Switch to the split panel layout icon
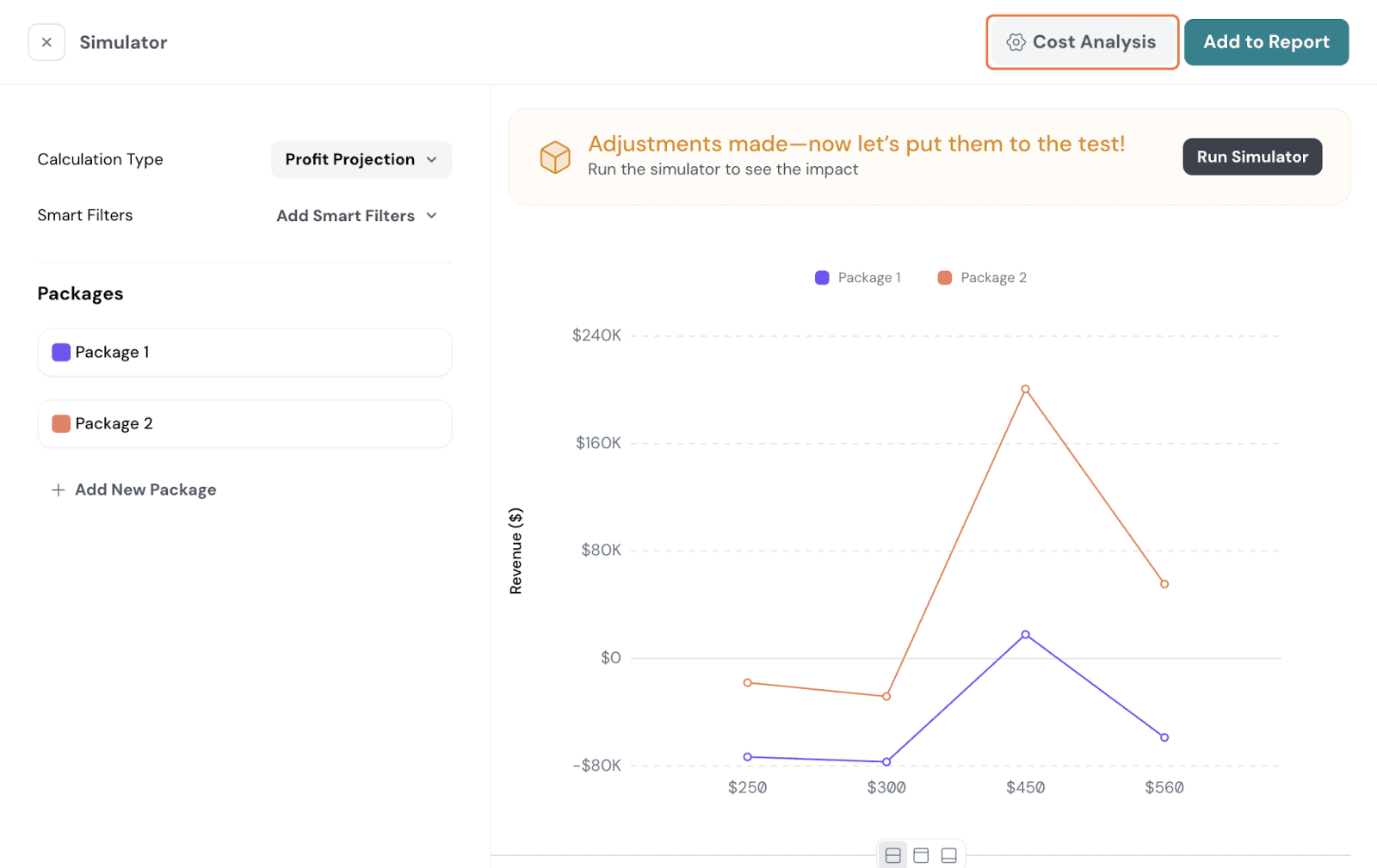Viewport: 1377px width, 868px height. (892, 855)
